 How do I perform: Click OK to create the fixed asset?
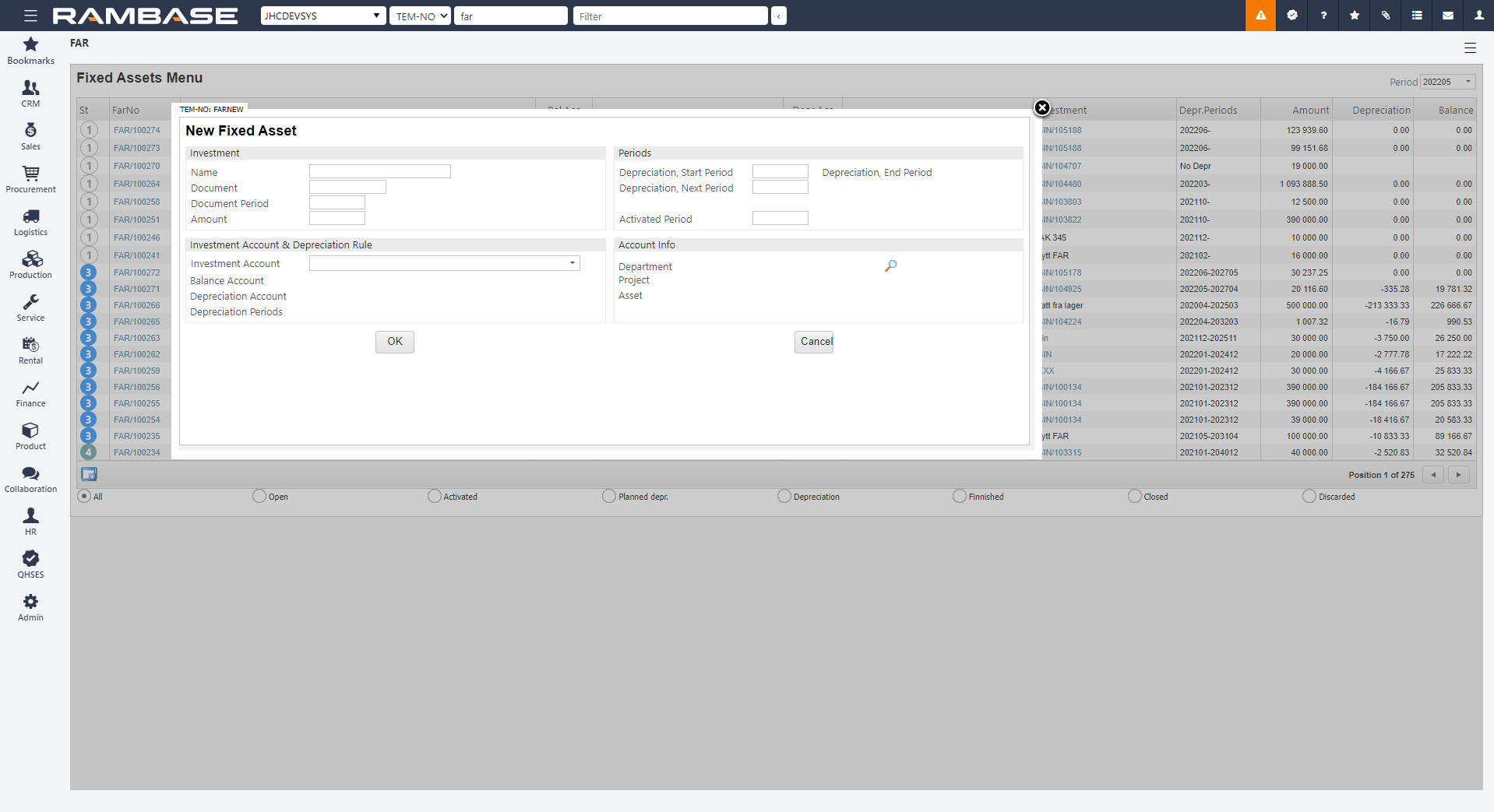tap(395, 342)
